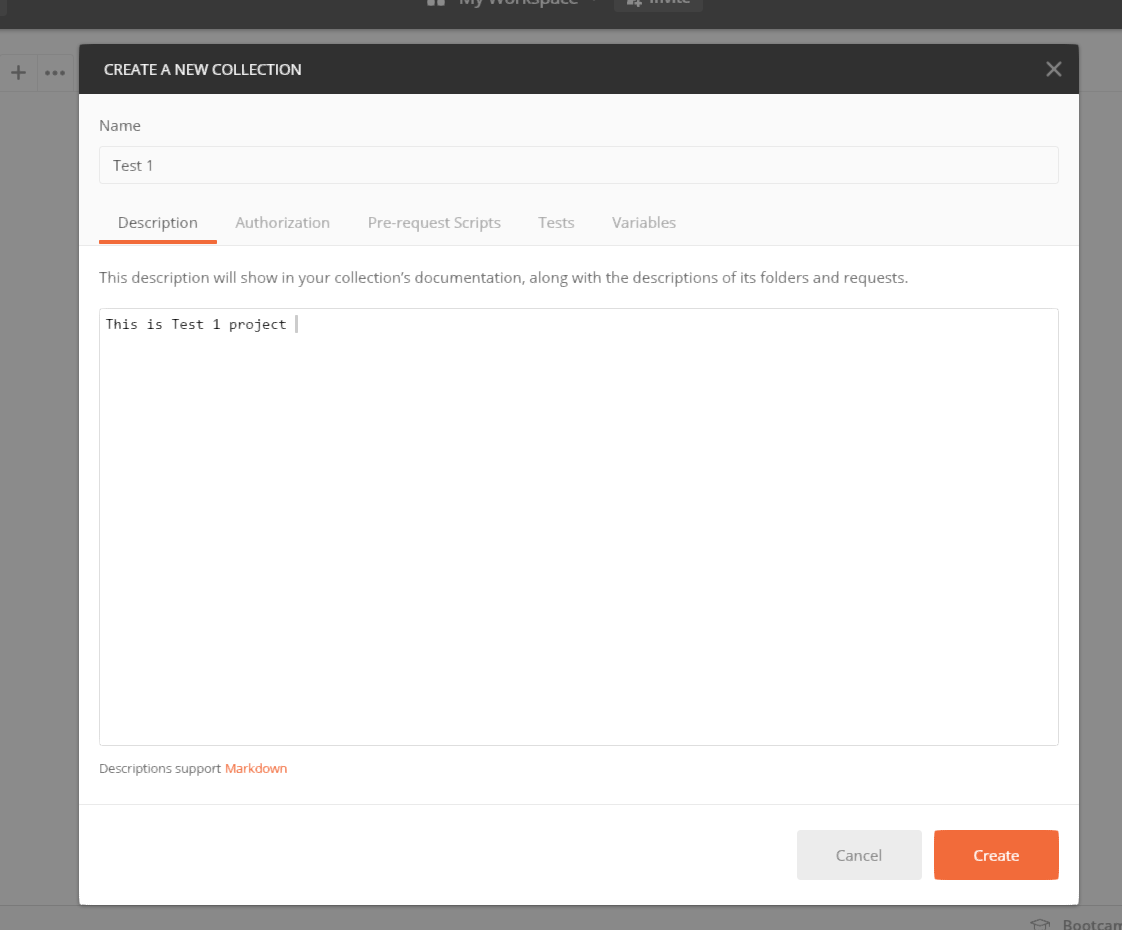Screen dimensions: 1122x930
Task: Cancel creating the collection
Action: (x=859, y=855)
